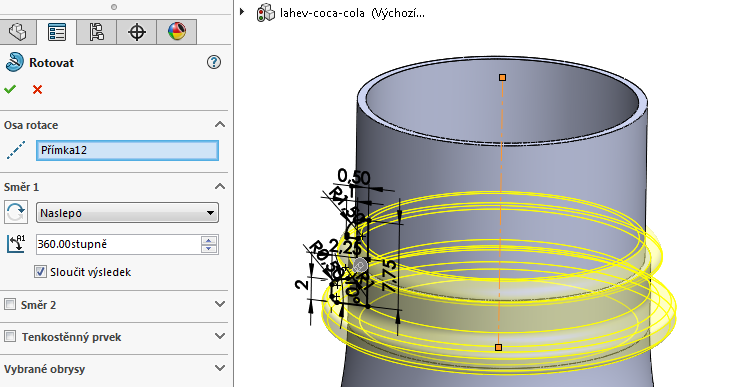Open help for the Rotovat feature
Viewport: 750px width, 387px height.
(x=214, y=62)
